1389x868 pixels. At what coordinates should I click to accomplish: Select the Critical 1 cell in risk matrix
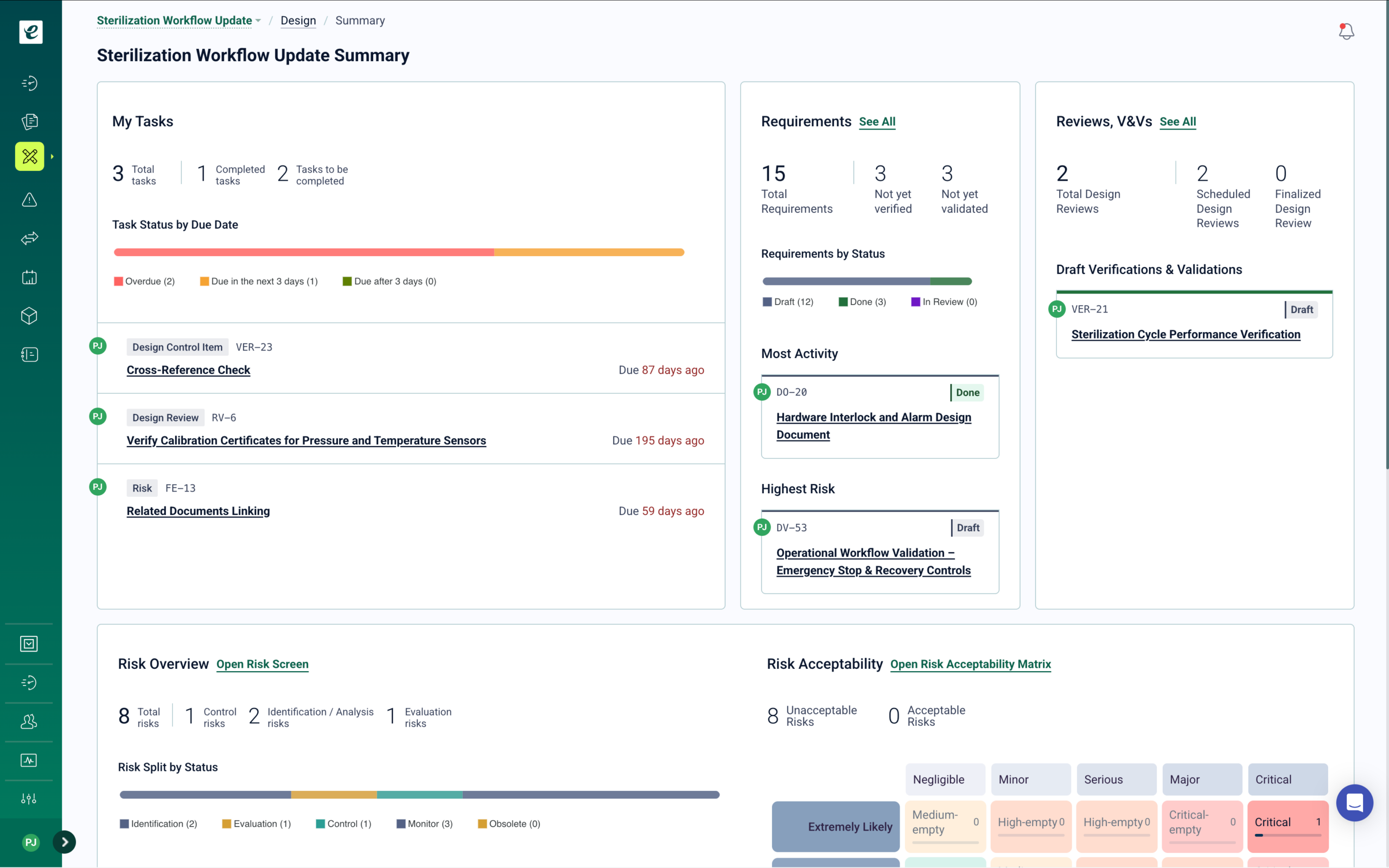coord(1288,826)
